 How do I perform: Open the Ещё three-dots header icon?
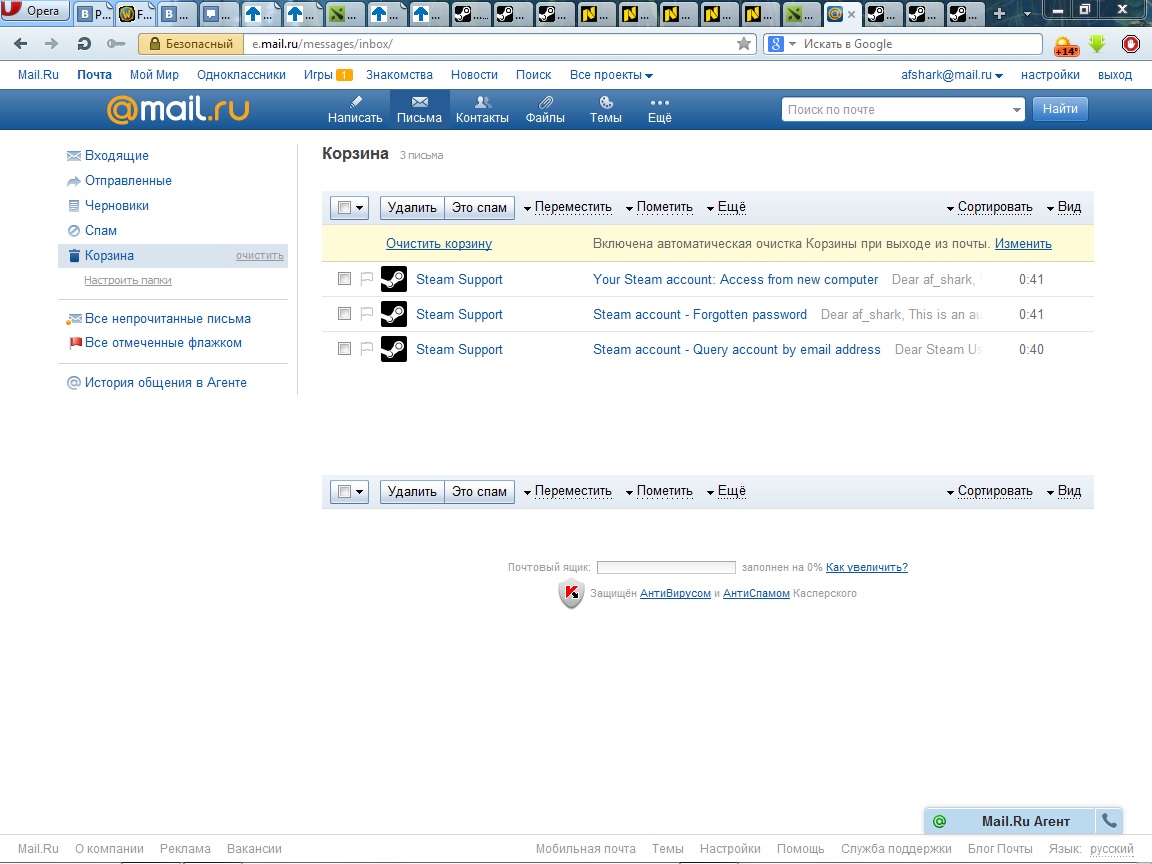(x=660, y=103)
